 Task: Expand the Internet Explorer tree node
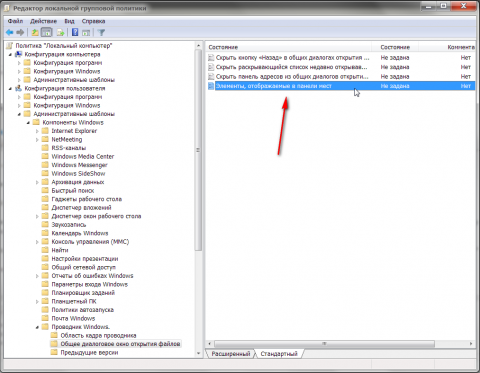(x=37, y=131)
